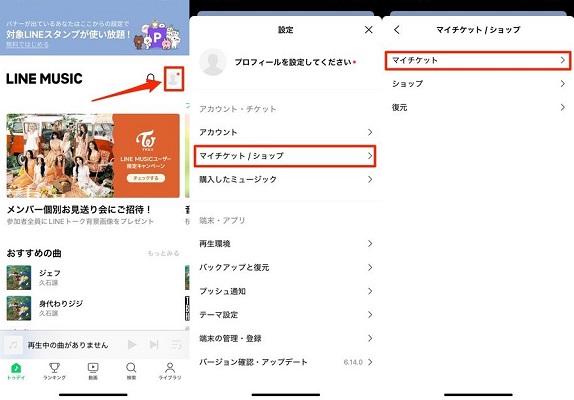Click chevron on 復元 row
The image size is (574, 400).
point(563,108)
